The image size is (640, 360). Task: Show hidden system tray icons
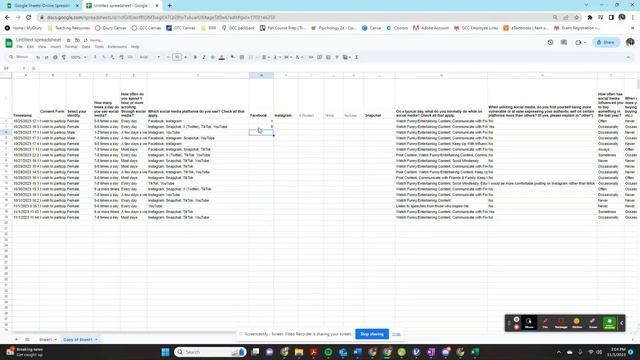coord(559,352)
